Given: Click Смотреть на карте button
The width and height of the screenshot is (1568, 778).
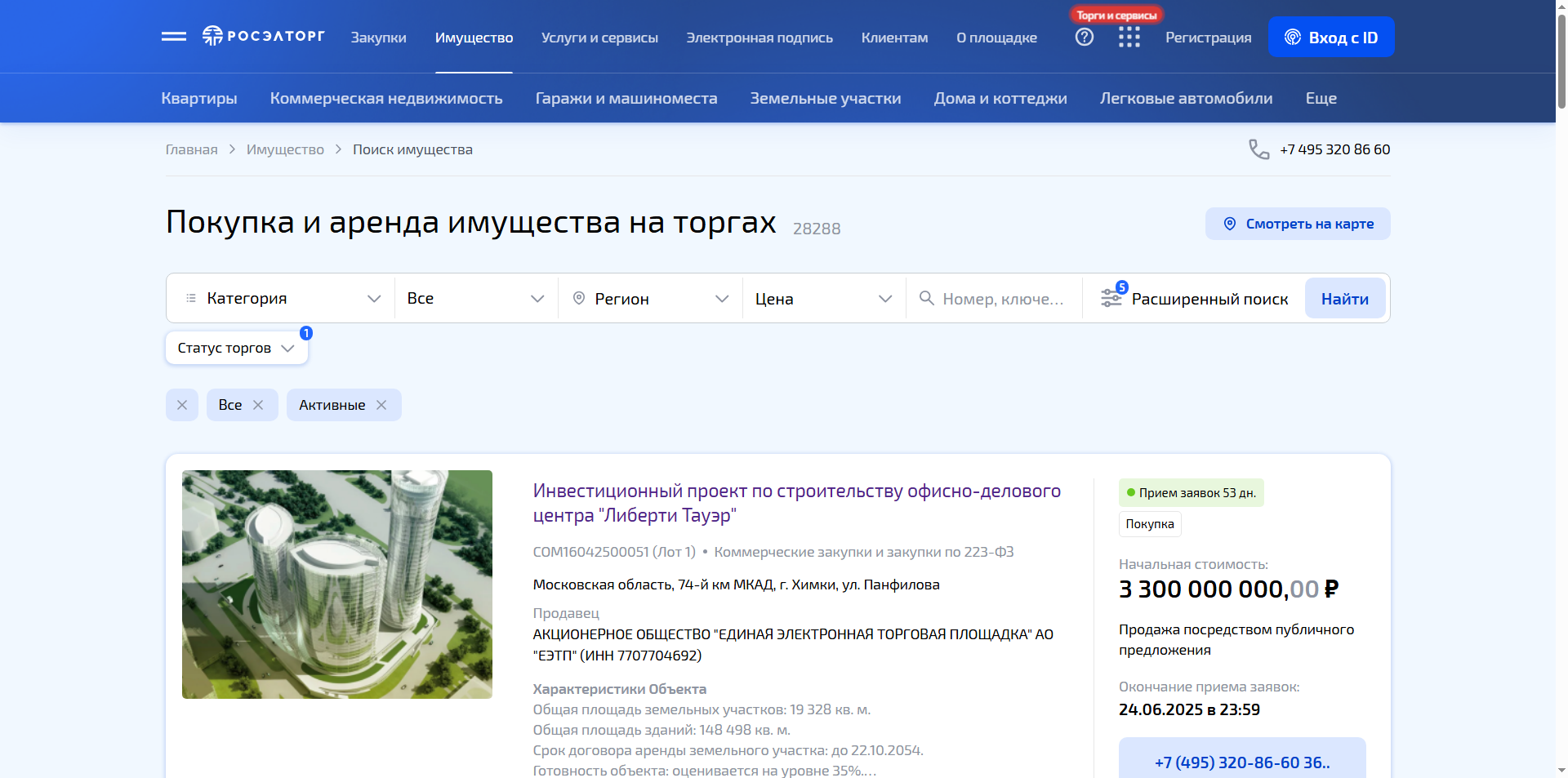Looking at the screenshot, I should pyautogui.click(x=1298, y=224).
